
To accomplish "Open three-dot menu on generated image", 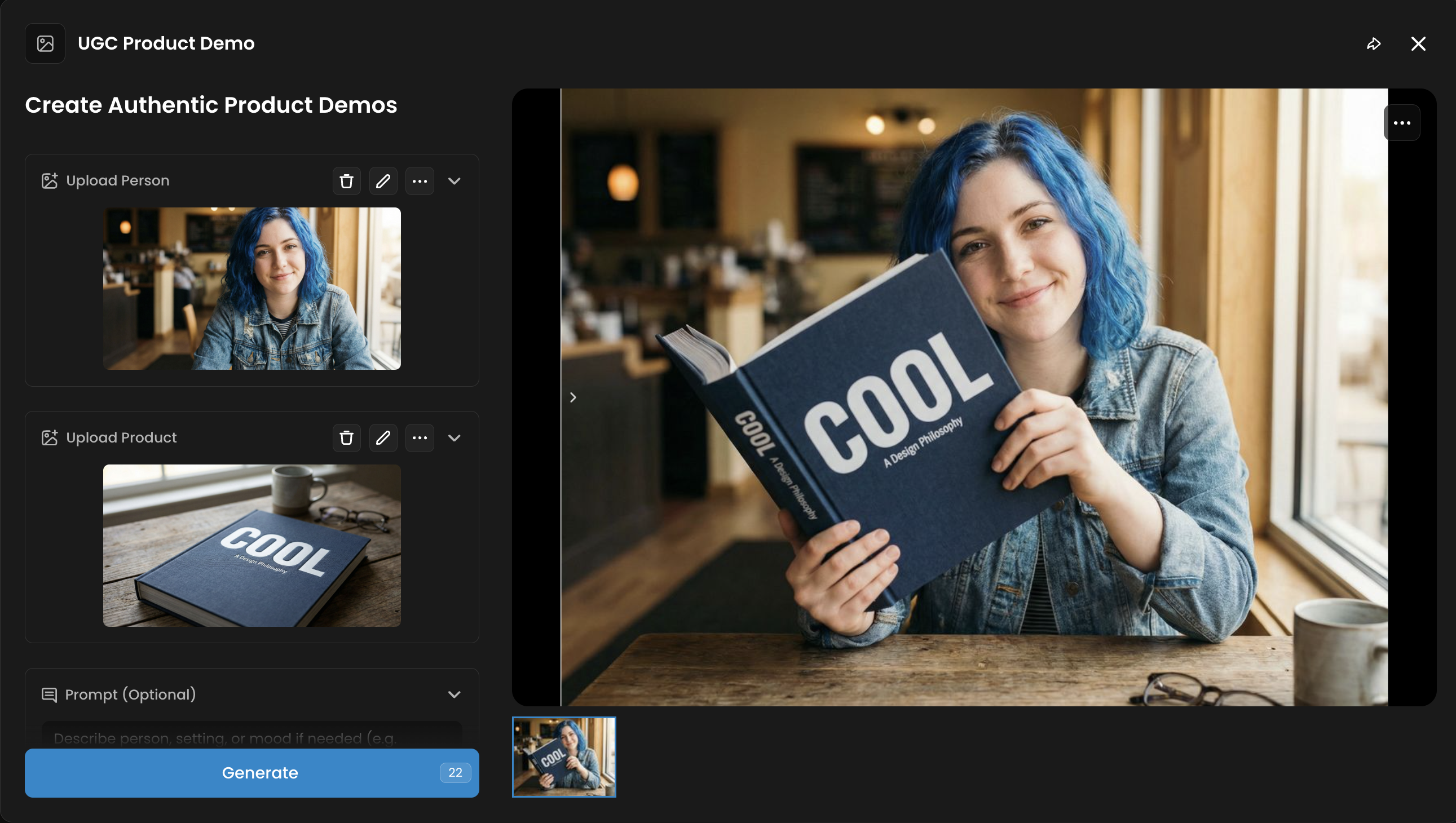I will (x=1402, y=123).
